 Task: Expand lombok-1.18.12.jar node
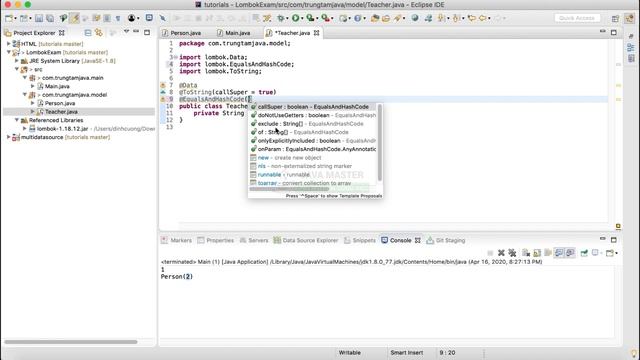coord(25,129)
